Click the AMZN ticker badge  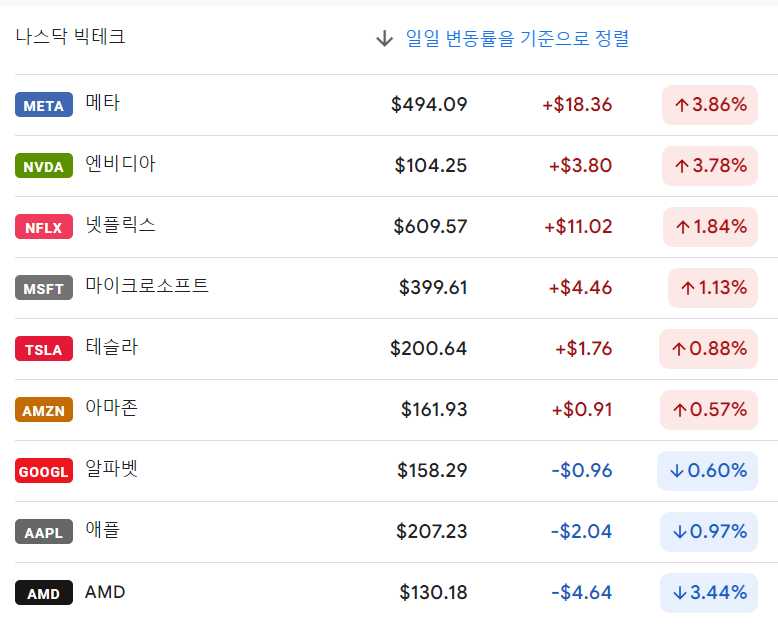coord(44,410)
